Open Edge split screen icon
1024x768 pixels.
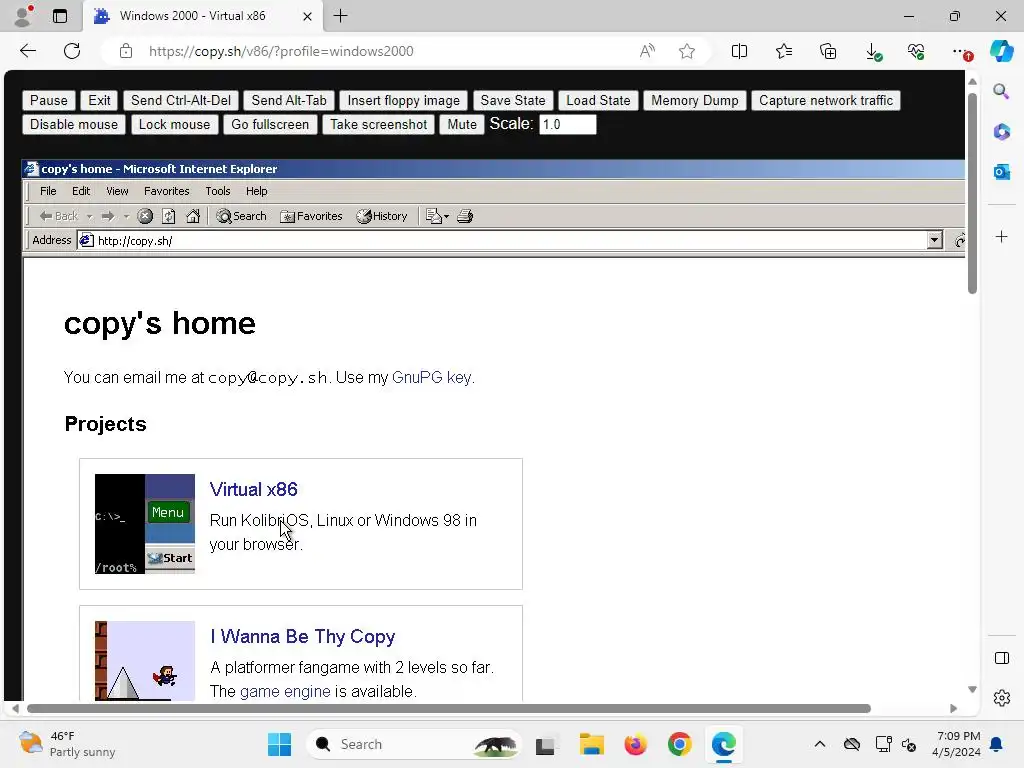[x=739, y=51]
